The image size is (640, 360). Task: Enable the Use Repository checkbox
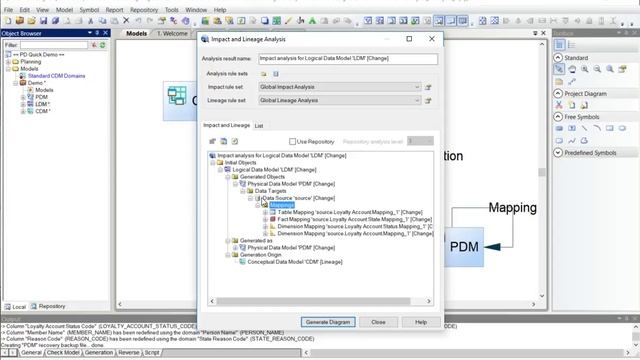click(x=292, y=142)
